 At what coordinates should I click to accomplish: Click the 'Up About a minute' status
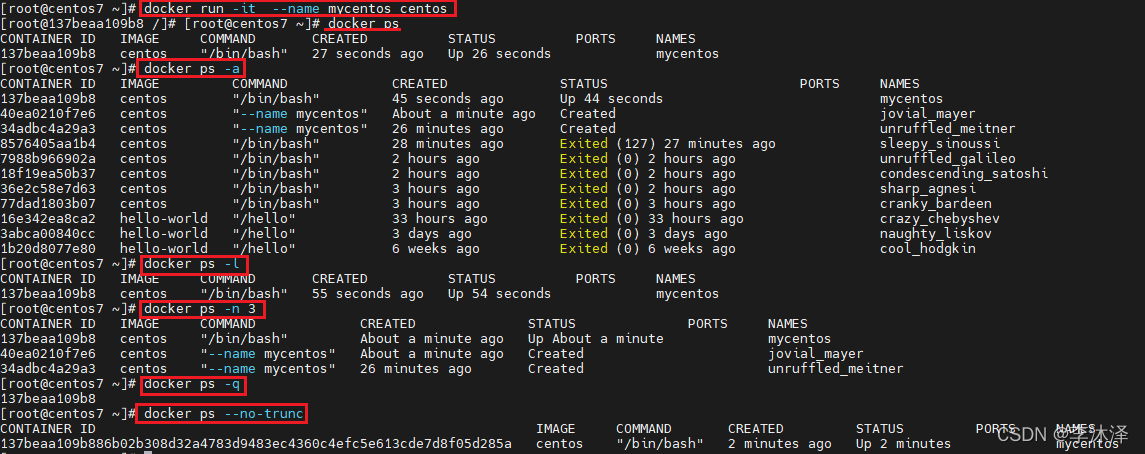click(x=596, y=339)
